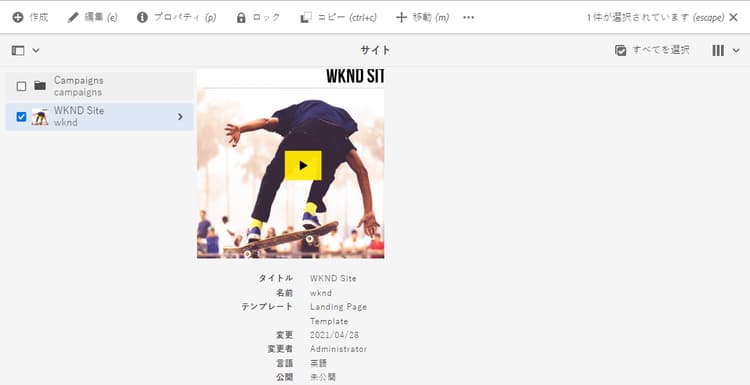Open the more actions ellipsis menu
Viewport: 750px width, 385px height.
(x=469, y=18)
